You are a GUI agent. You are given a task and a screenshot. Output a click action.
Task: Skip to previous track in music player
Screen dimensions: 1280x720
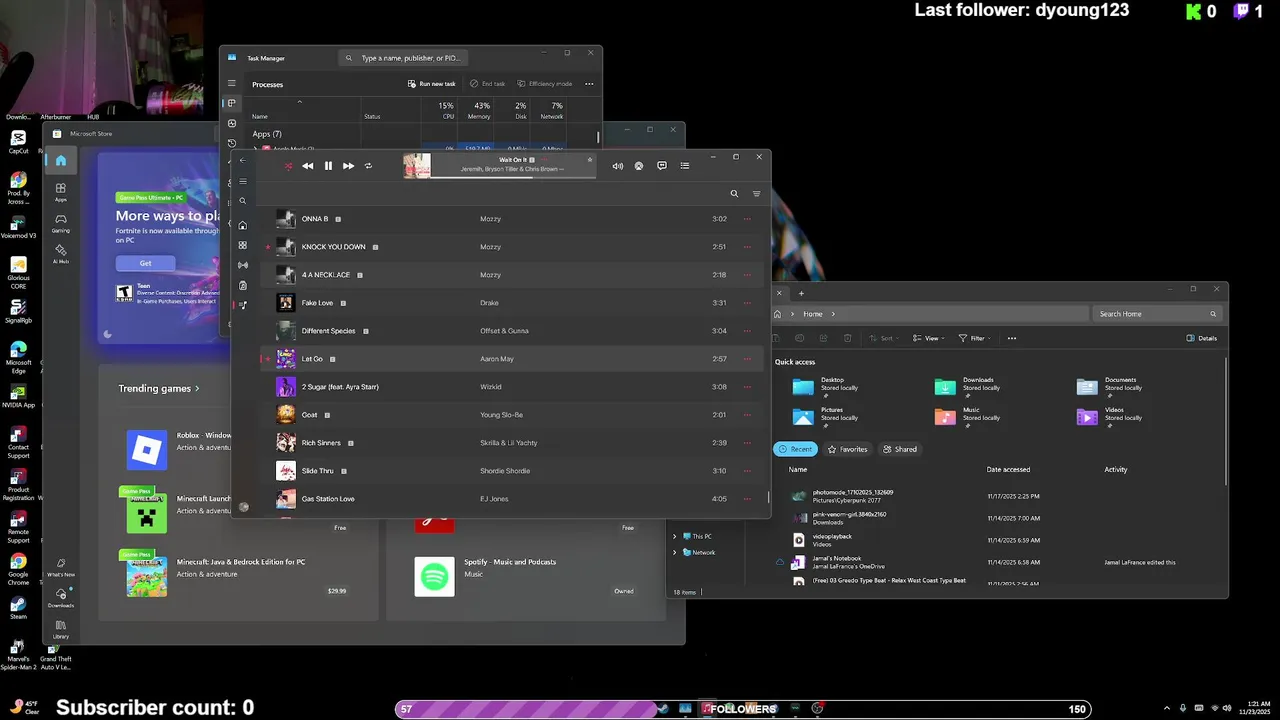pyautogui.click(x=308, y=166)
